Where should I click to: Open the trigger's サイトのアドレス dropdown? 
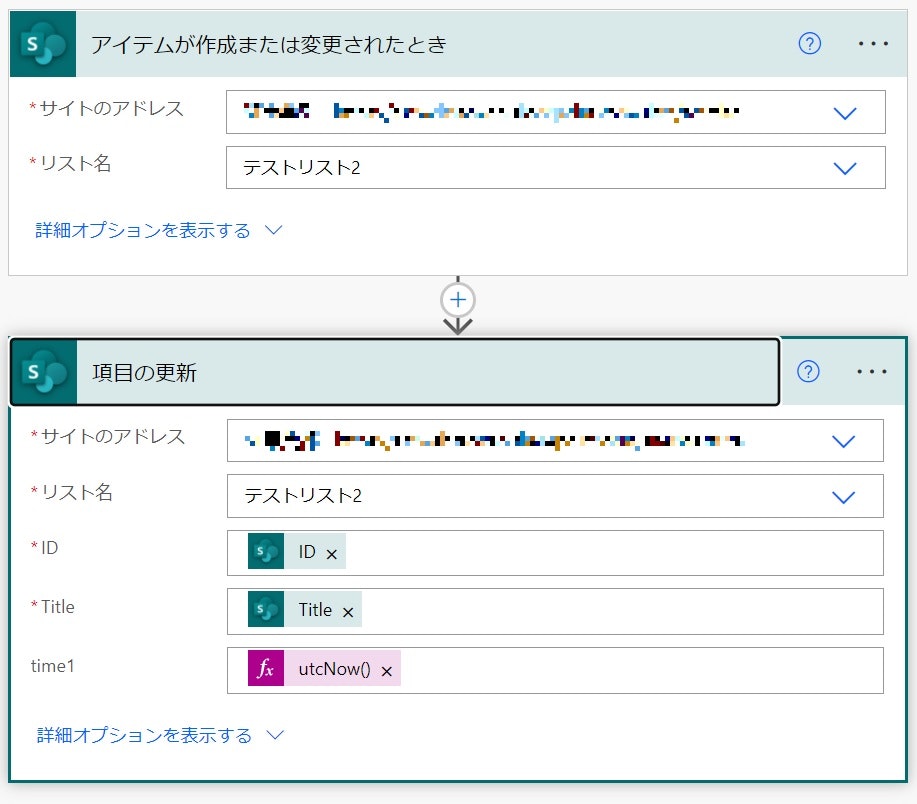(844, 113)
